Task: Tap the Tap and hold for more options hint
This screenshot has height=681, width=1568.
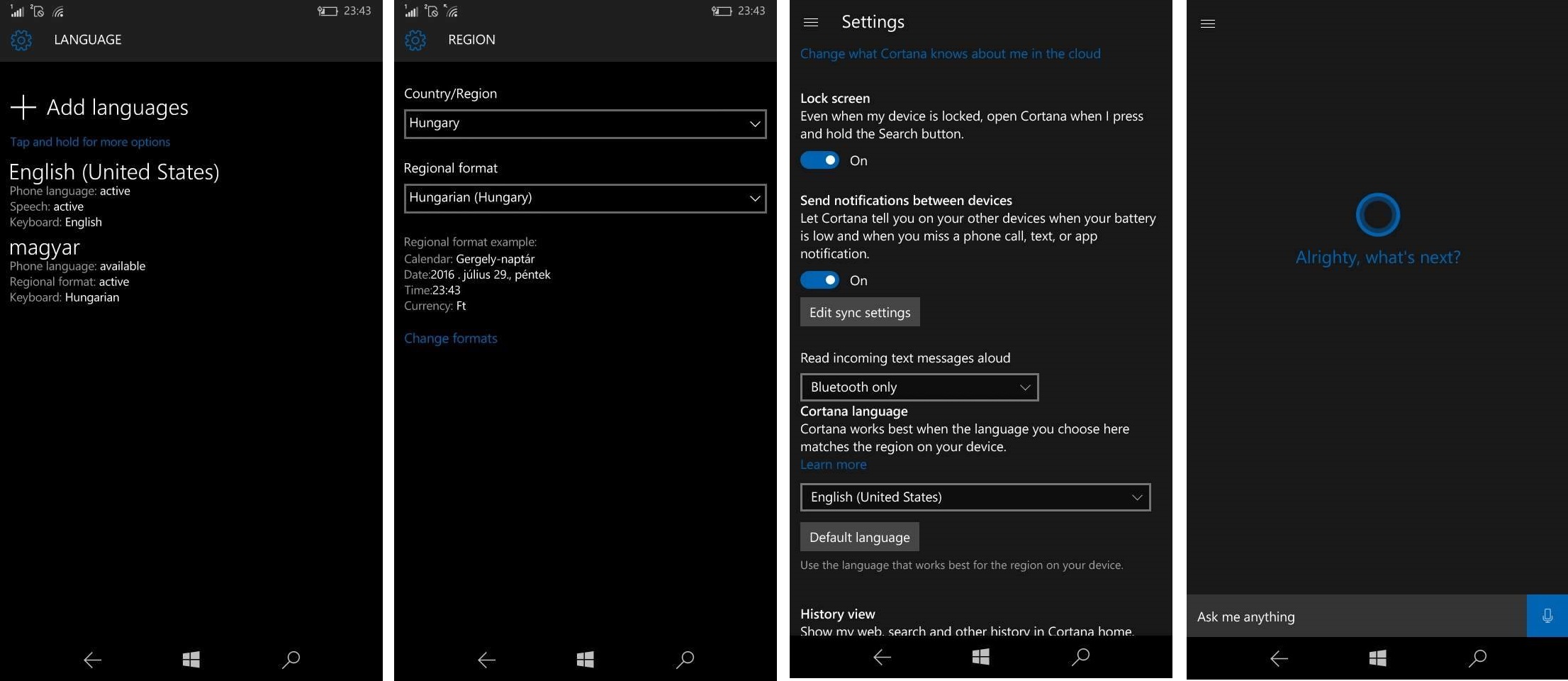Action: pos(90,142)
